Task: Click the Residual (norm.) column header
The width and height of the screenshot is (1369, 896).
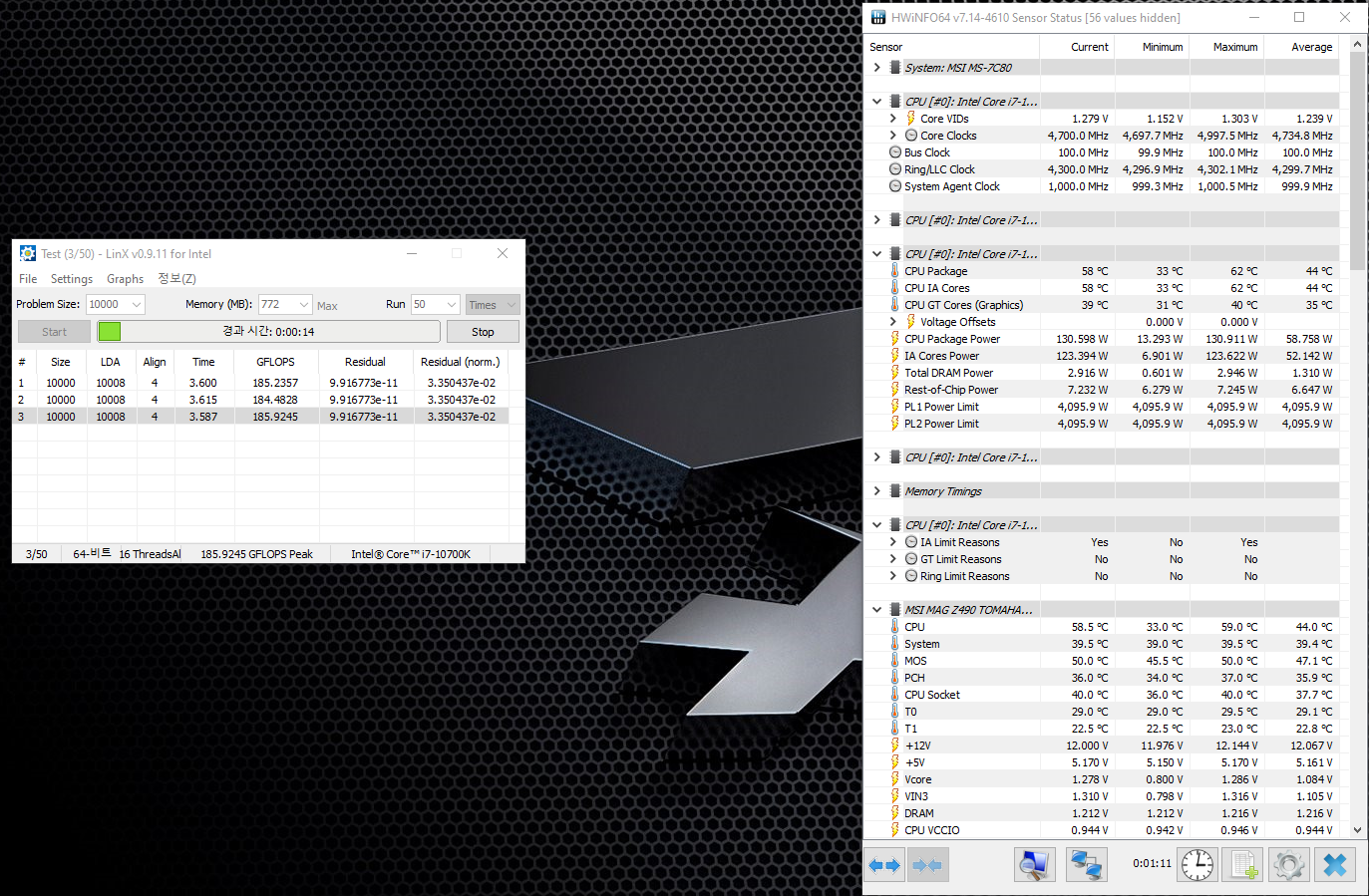Action: (461, 362)
